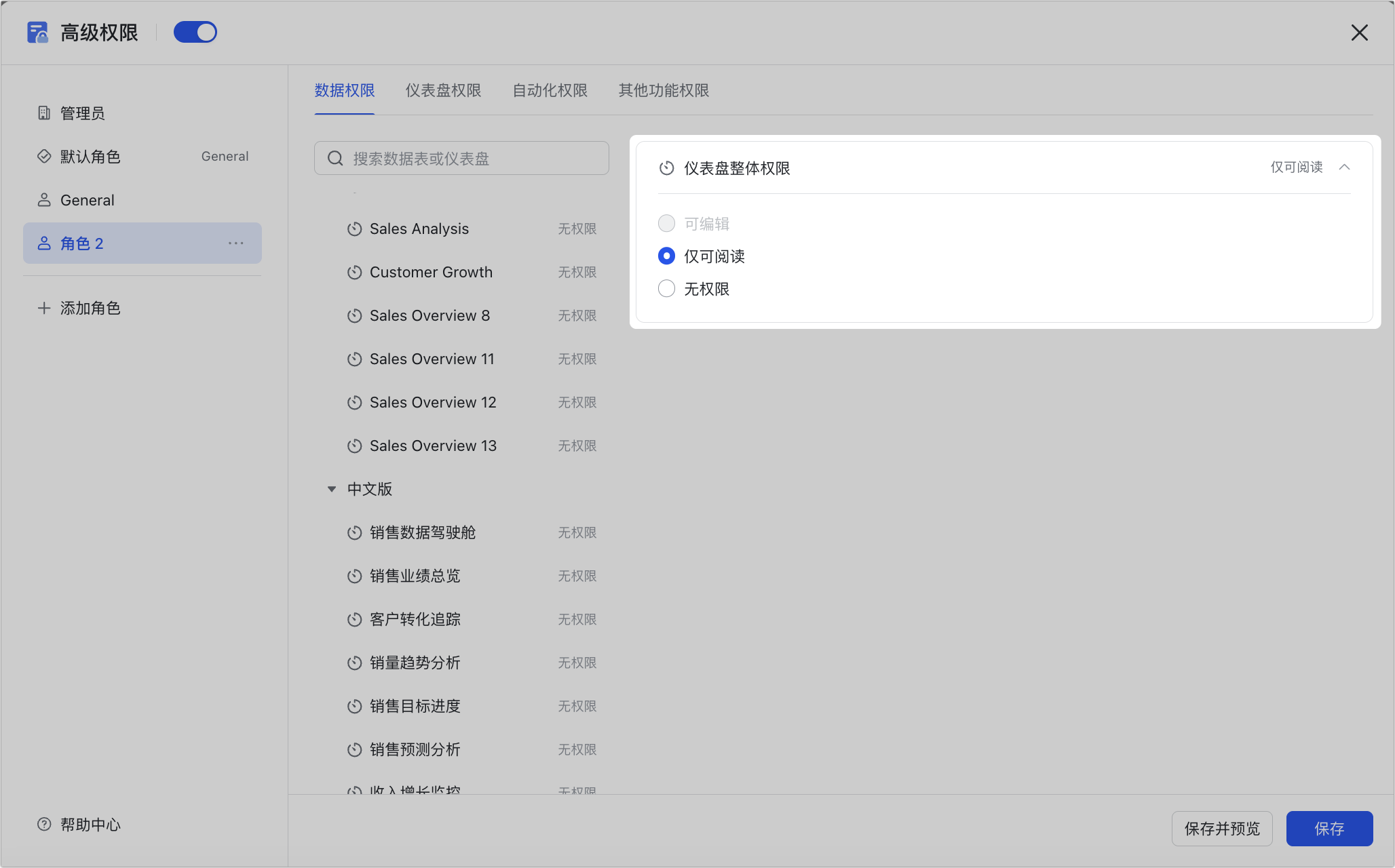Screen dimensions: 1395x868
Task: Open the General role
Action: 142,200
